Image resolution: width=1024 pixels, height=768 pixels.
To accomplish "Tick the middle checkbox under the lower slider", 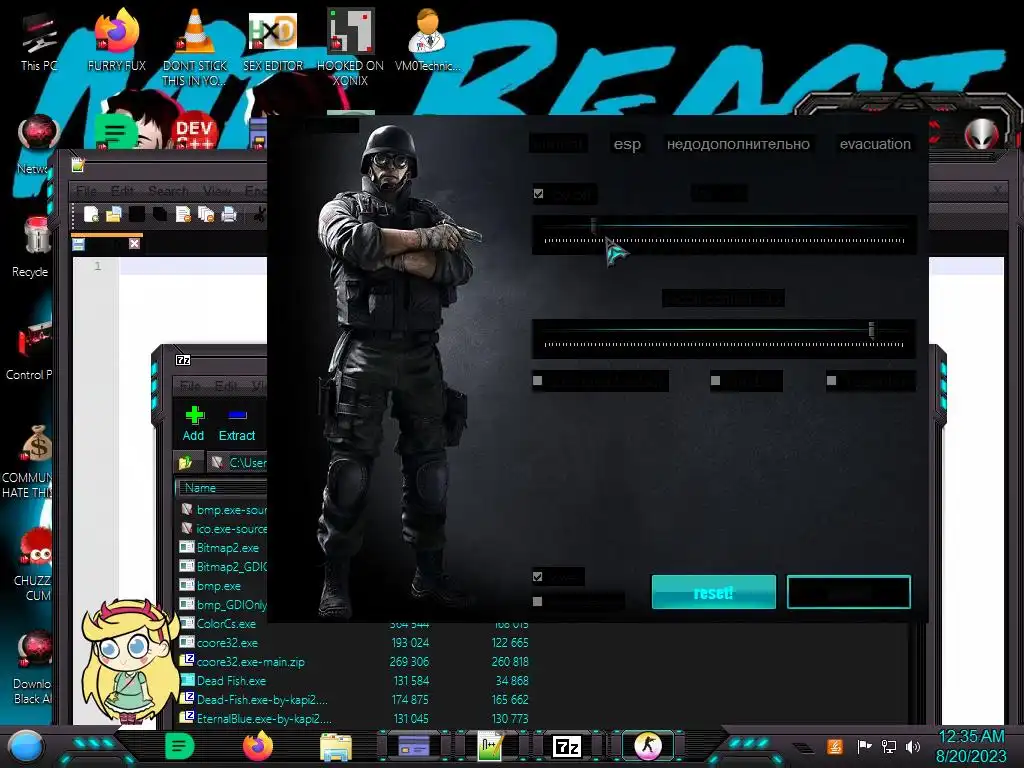I will [715, 381].
